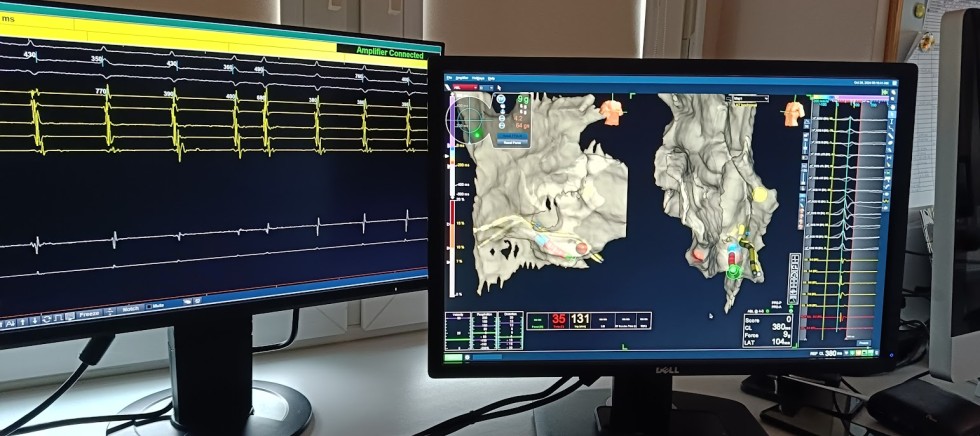Viewport: 980px width, 436px height.
Task: Click the green icon at top of right toolbar
Action: coord(885,92)
